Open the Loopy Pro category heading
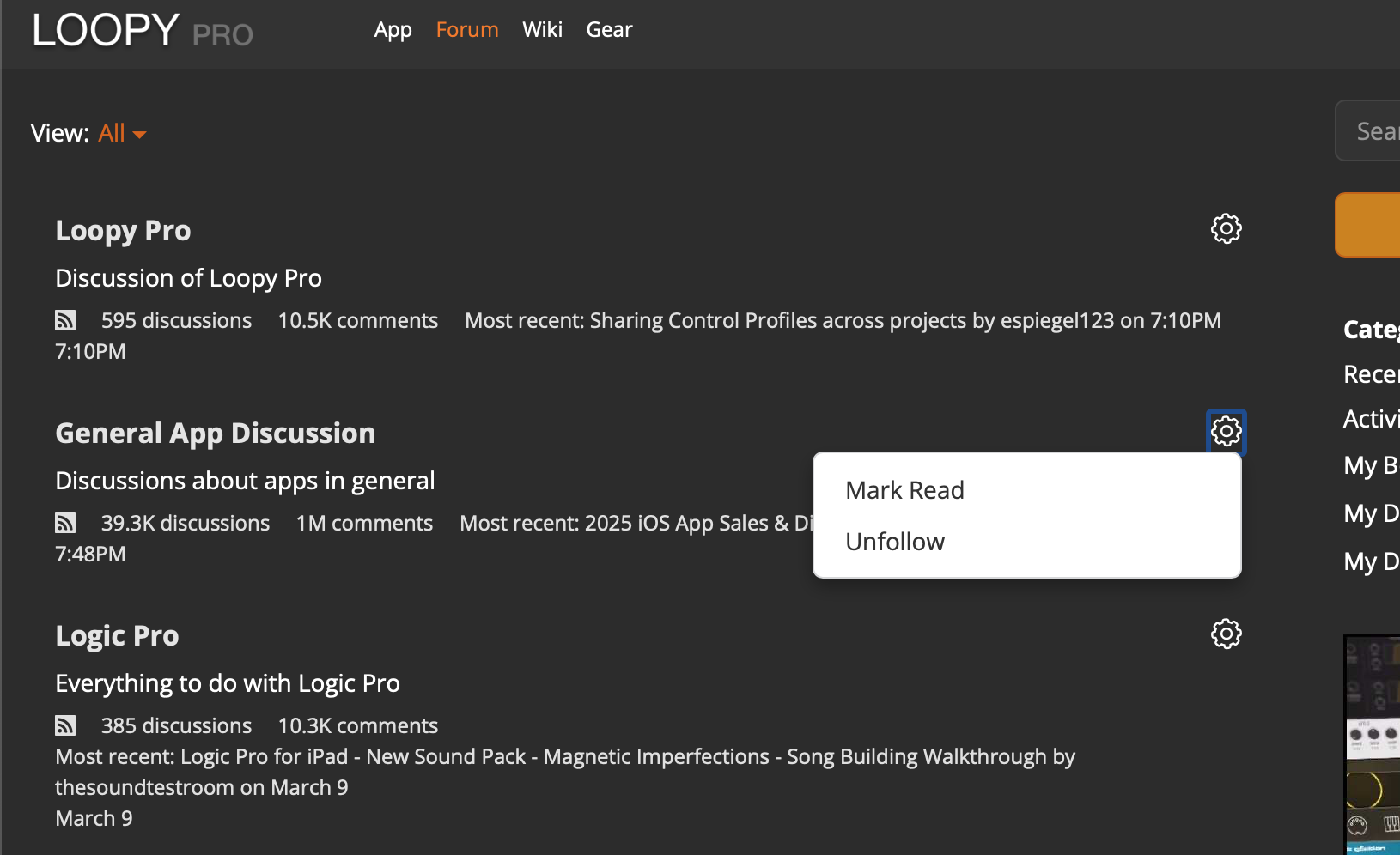1400x855 pixels. pos(123,231)
